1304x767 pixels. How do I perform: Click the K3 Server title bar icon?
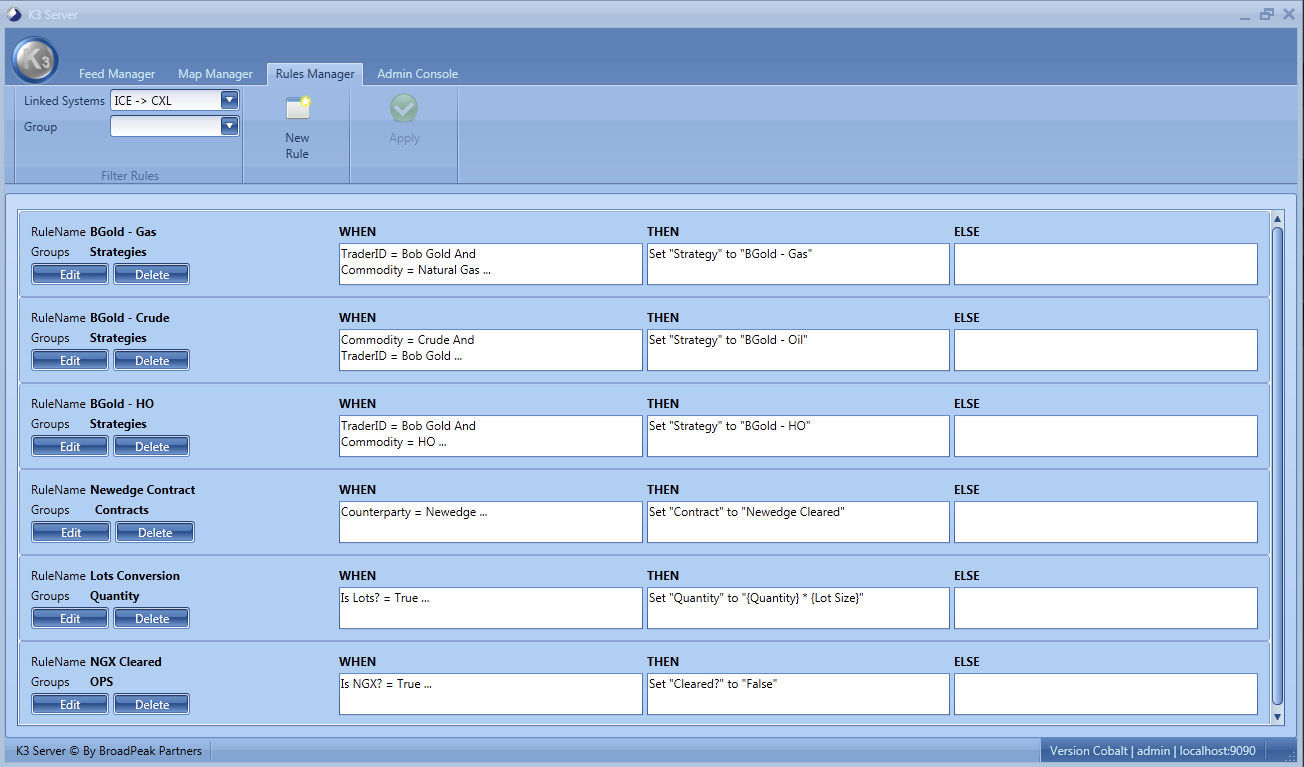(14, 14)
